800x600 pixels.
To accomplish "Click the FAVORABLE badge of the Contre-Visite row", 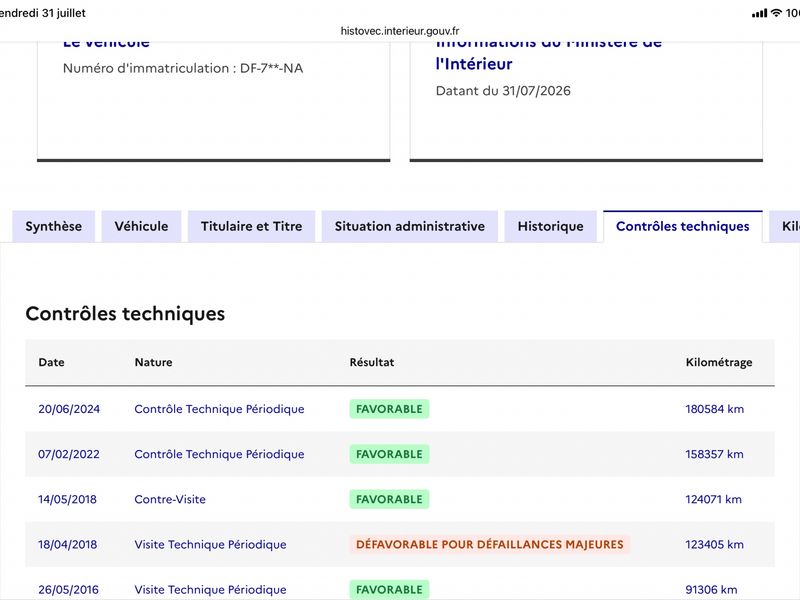I will pyautogui.click(x=389, y=499).
